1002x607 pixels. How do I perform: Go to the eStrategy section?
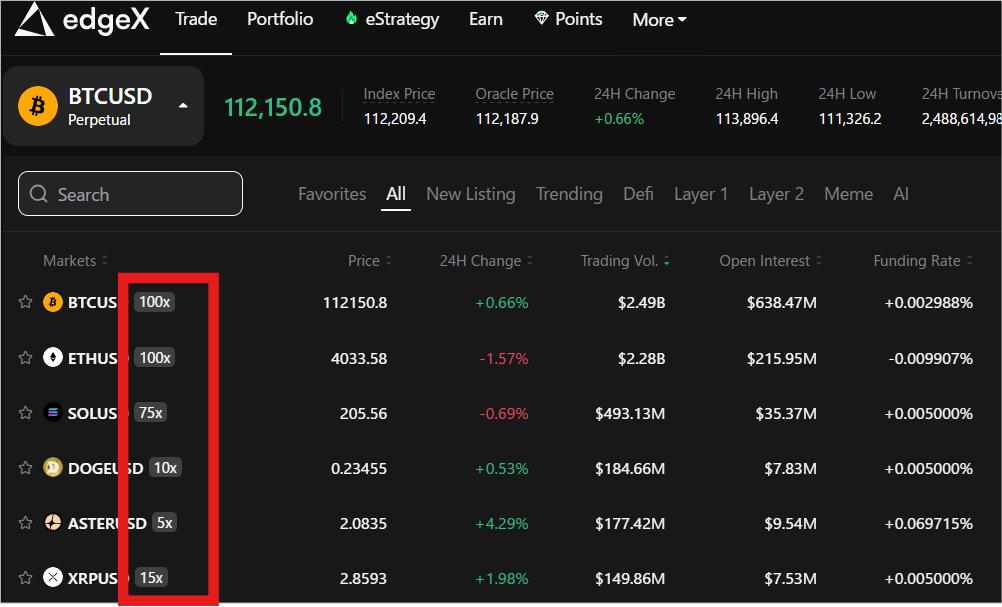click(392, 20)
